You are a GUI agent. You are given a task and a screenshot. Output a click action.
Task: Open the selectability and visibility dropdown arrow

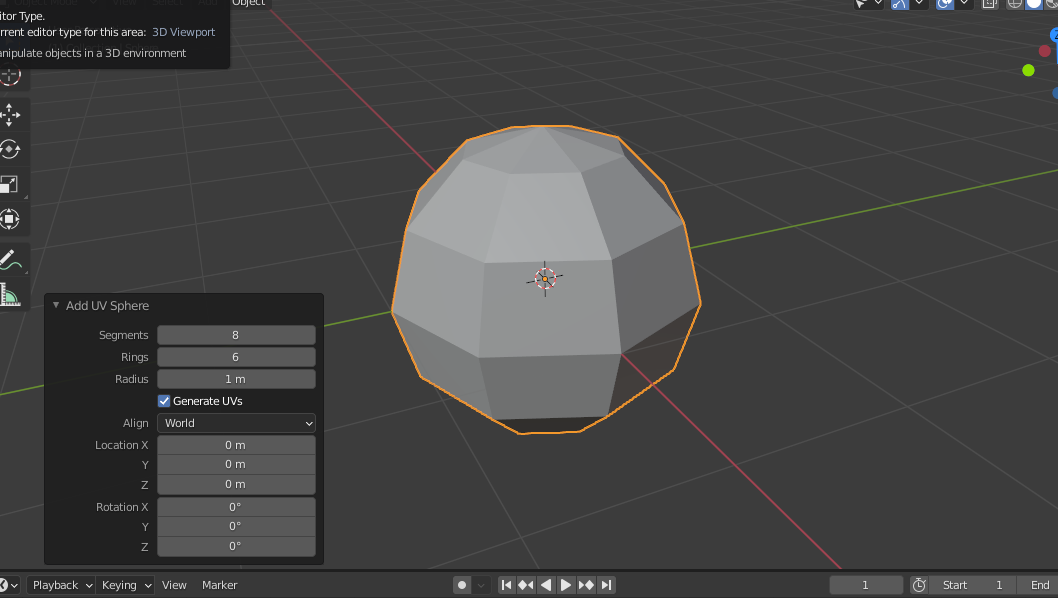(878, 4)
